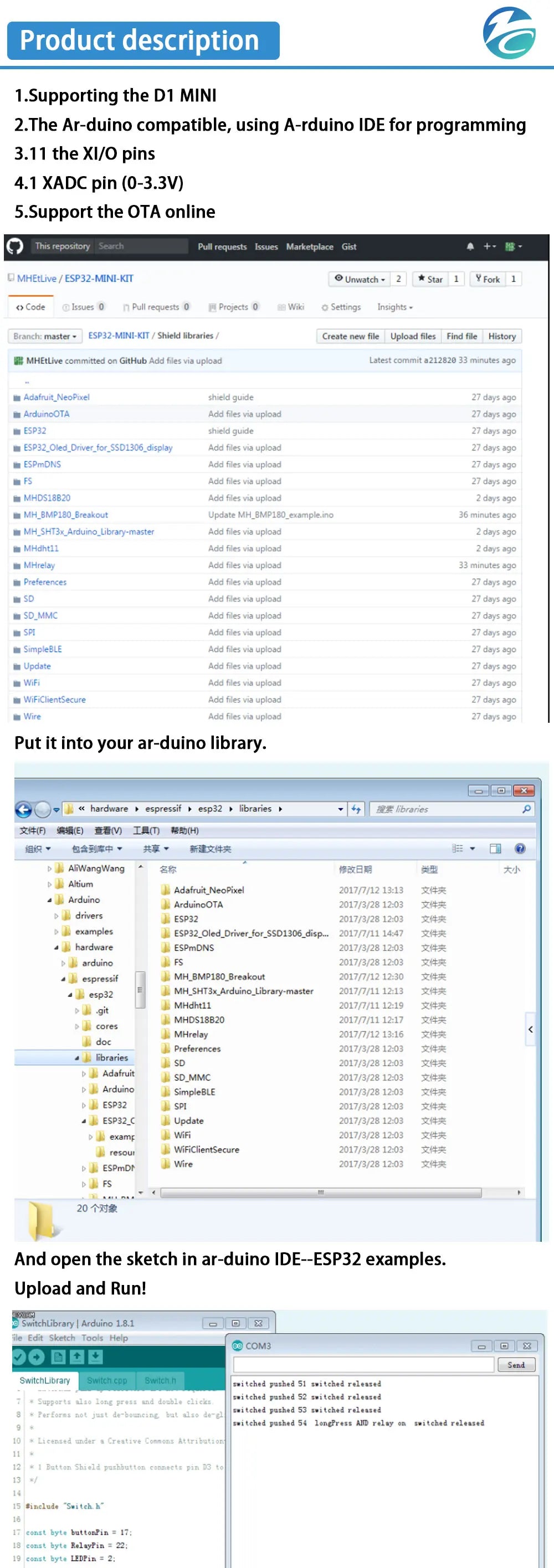Screen dimensions: 554x1568
Task: Star the repository
Action: [430, 279]
